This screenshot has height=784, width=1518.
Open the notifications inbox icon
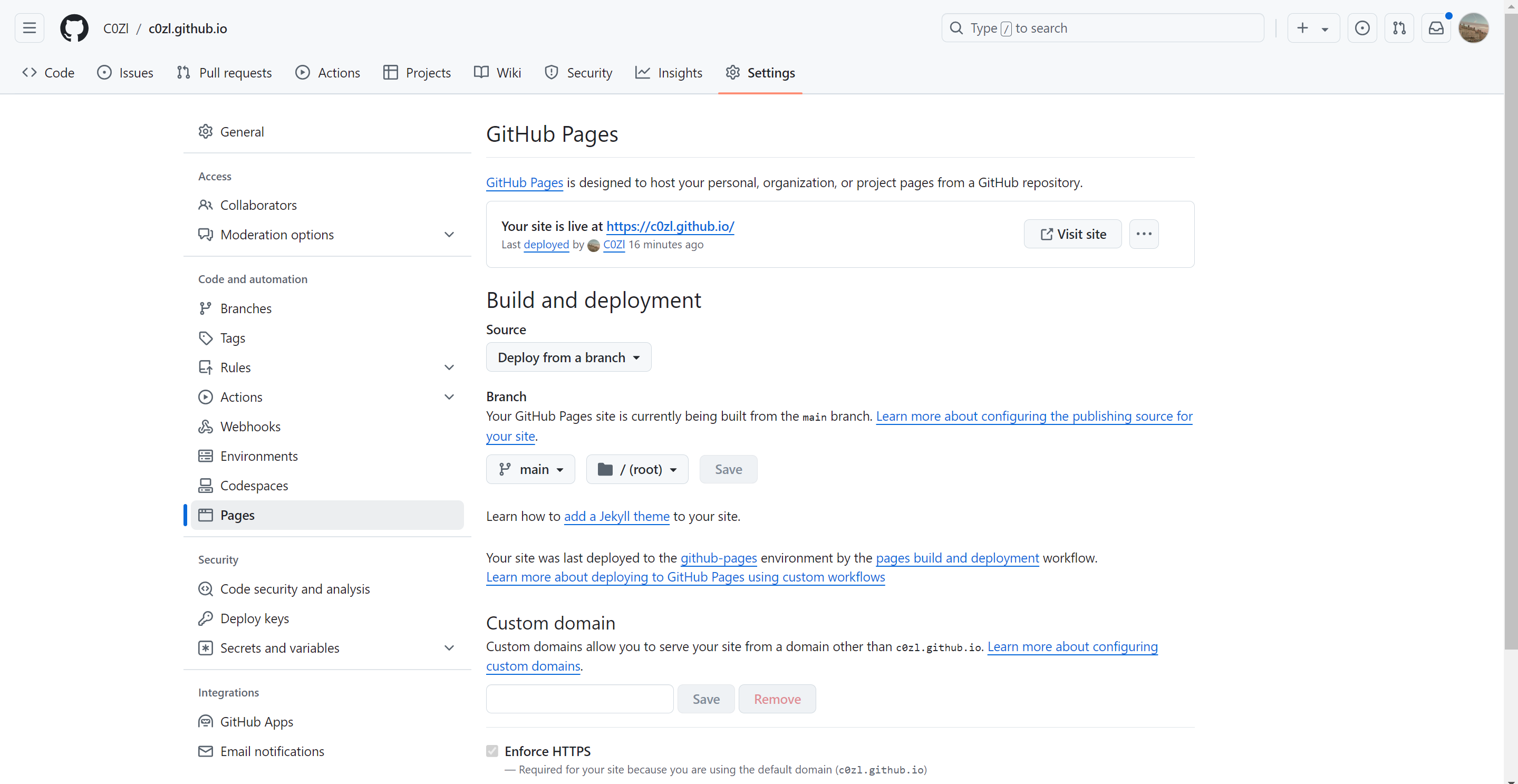tap(1436, 28)
